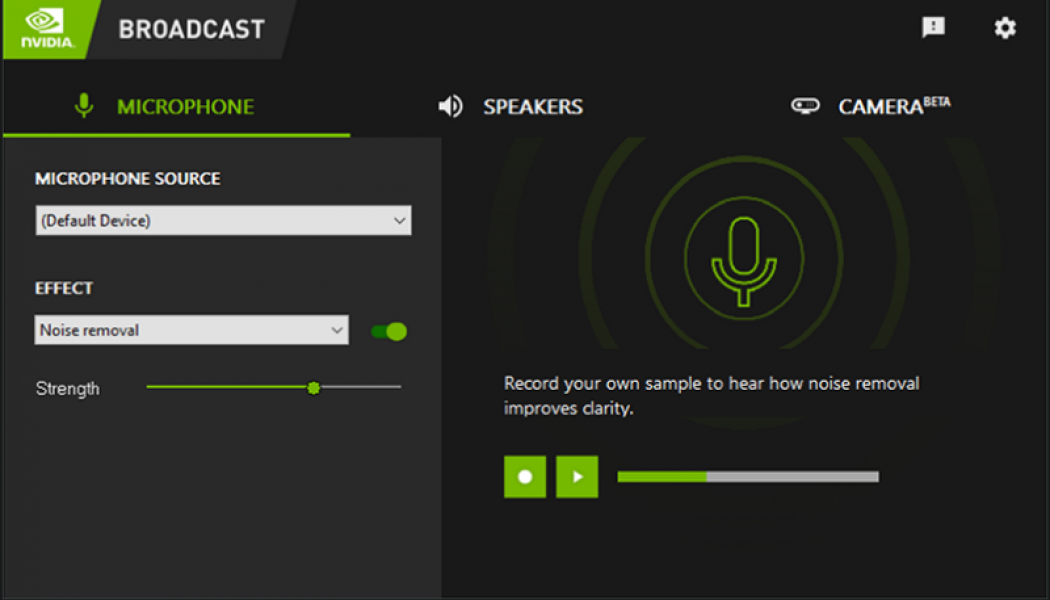Play the recorded audio sample
This screenshot has width=1050, height=600.
pos(576,476)
